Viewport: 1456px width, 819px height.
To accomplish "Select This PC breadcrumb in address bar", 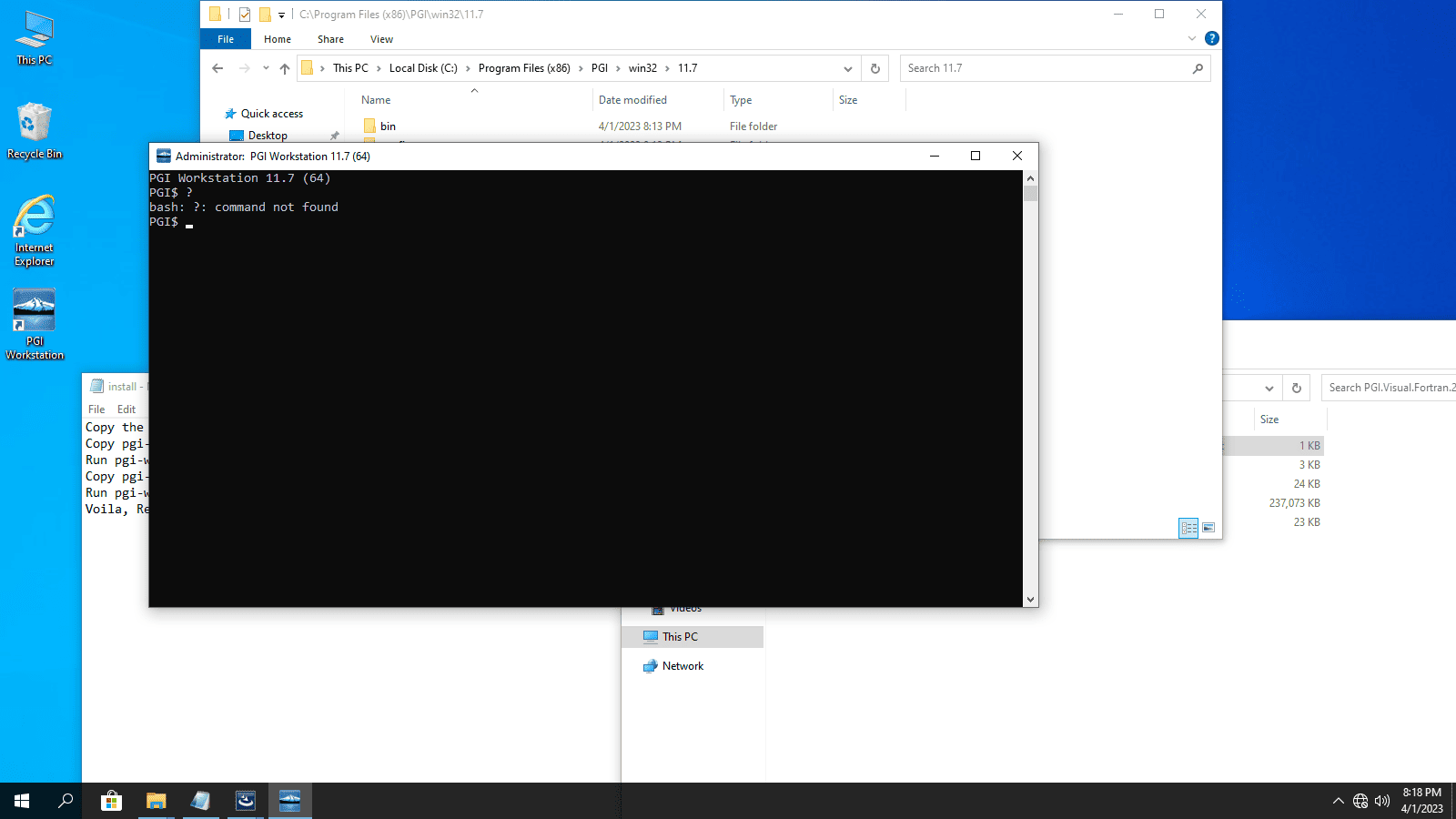I will pos(350,68).
